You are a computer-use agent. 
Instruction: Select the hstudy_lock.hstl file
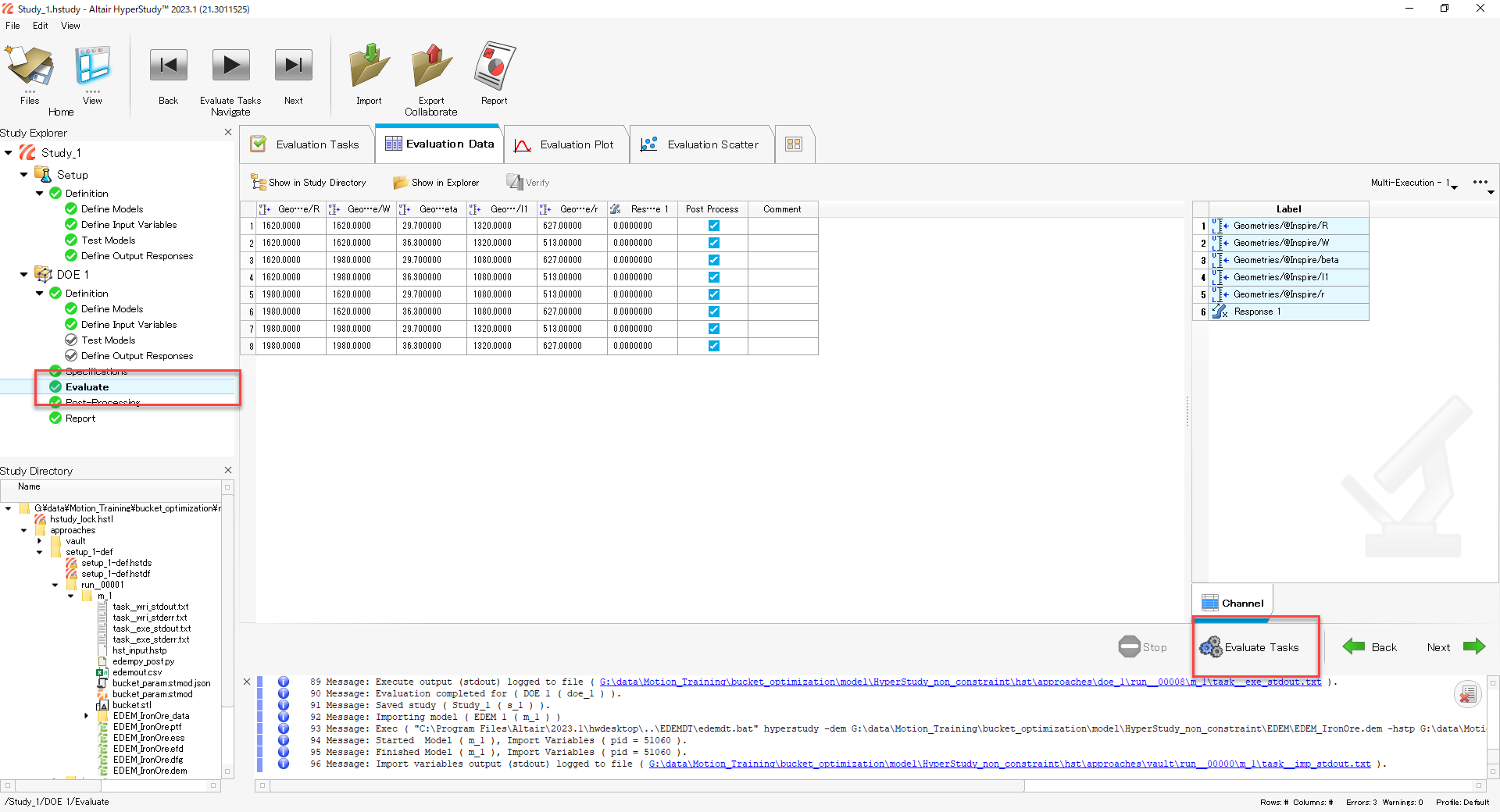[81, 519]
